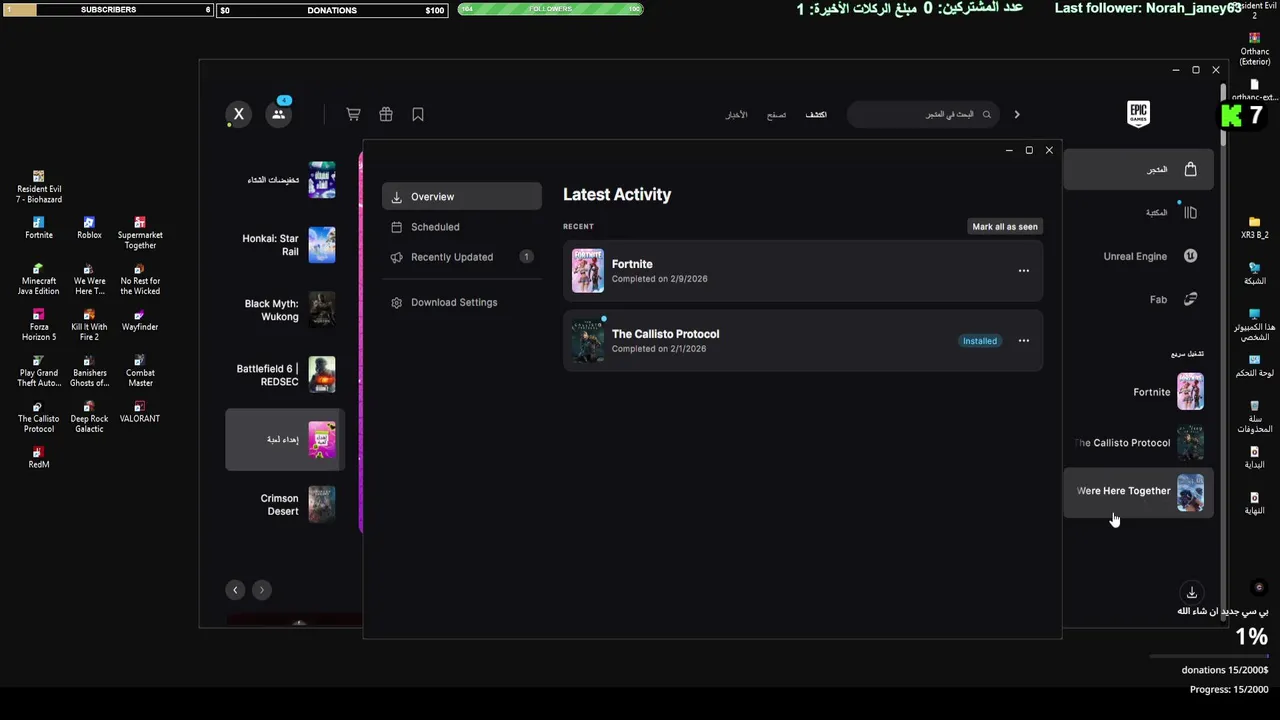1280x720 pixels.
Task: Click the Wayfinder desktop shortcut
Action: 140,320
